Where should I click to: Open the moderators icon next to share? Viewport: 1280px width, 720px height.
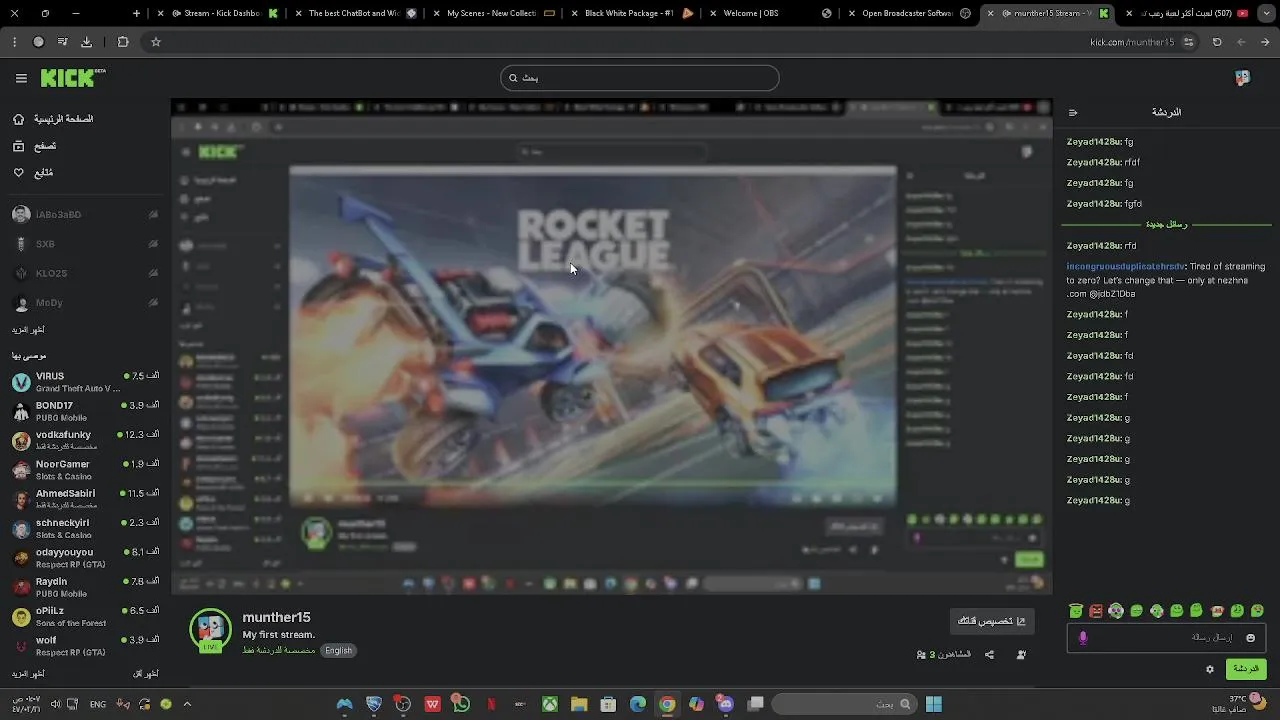(1021, 655)
